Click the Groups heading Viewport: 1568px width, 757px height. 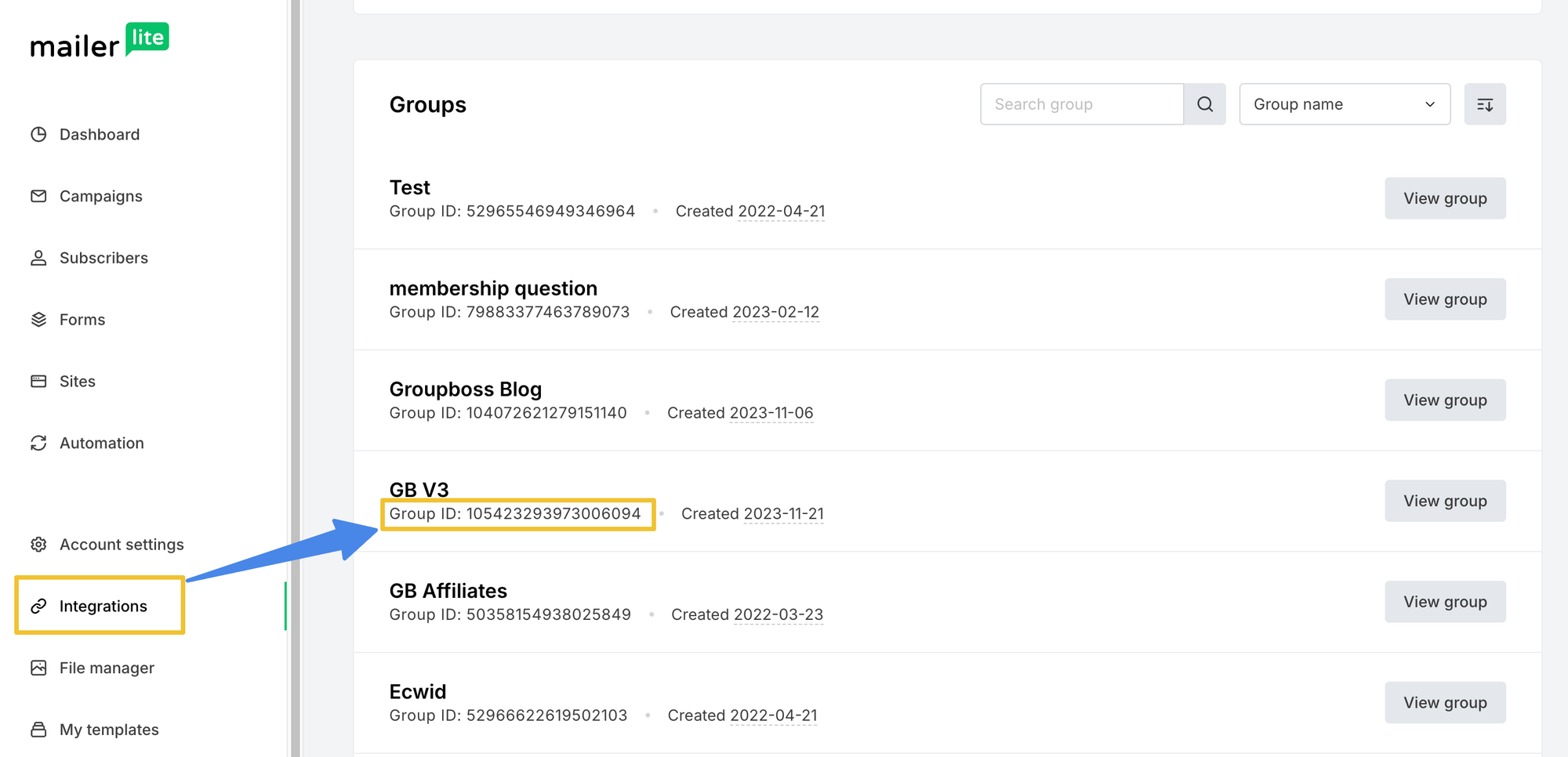[428, 104]
